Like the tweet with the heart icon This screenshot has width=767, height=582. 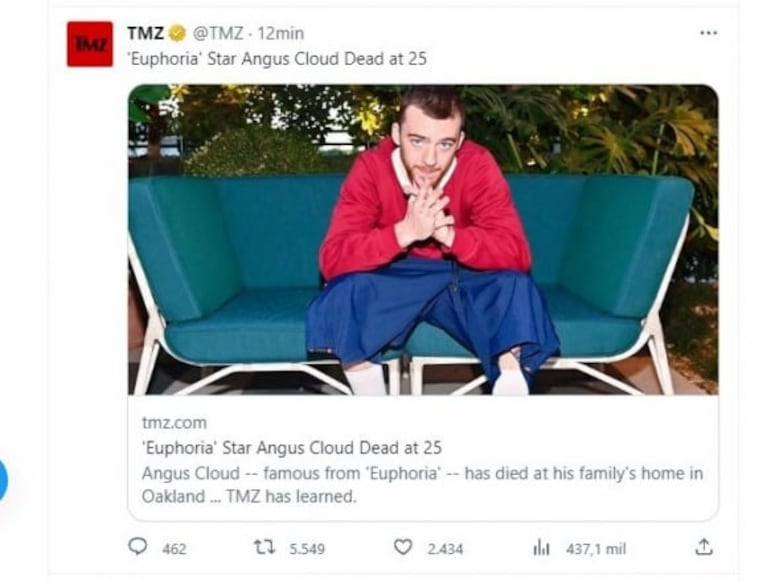[403, 547]
